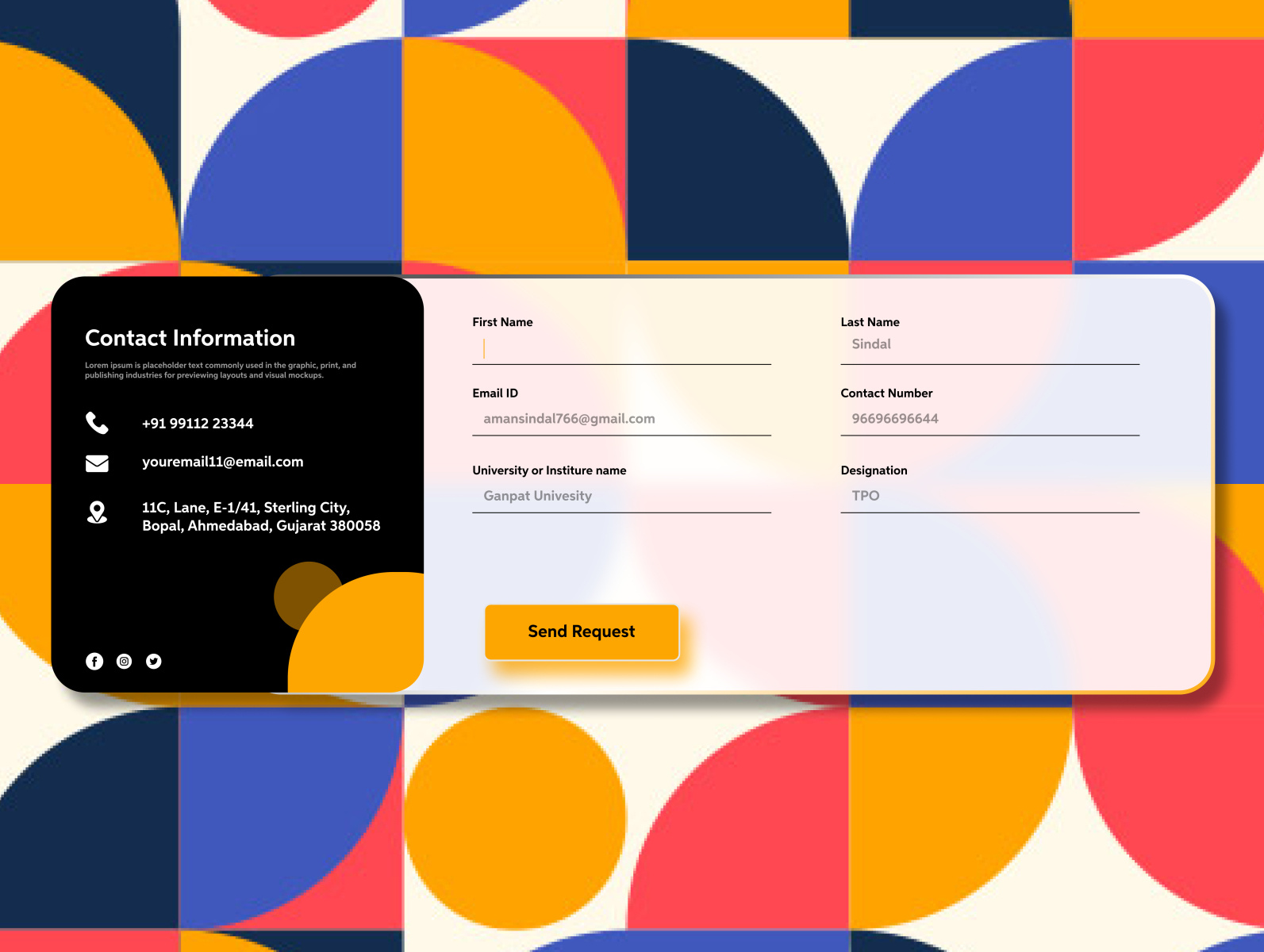Click the Contact Number field

990,420
